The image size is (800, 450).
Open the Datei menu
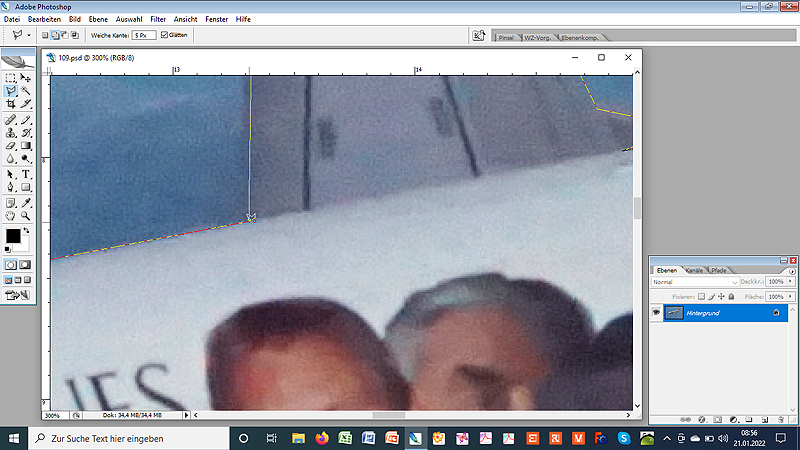(x=12, y=19)
